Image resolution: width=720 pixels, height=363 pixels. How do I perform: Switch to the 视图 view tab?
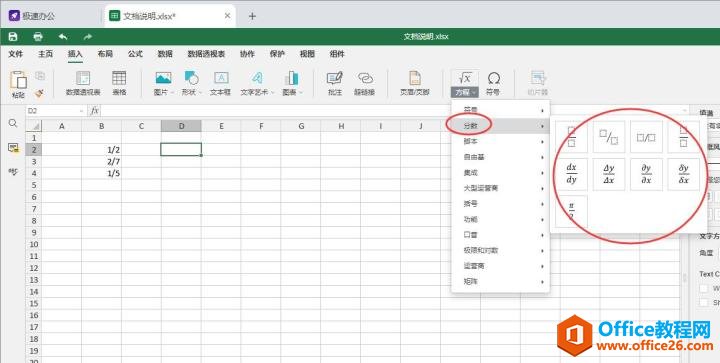[308, 54]
